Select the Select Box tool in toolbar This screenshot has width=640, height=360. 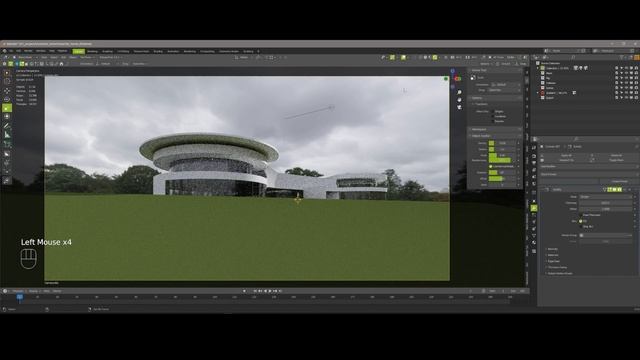[7, 73]
